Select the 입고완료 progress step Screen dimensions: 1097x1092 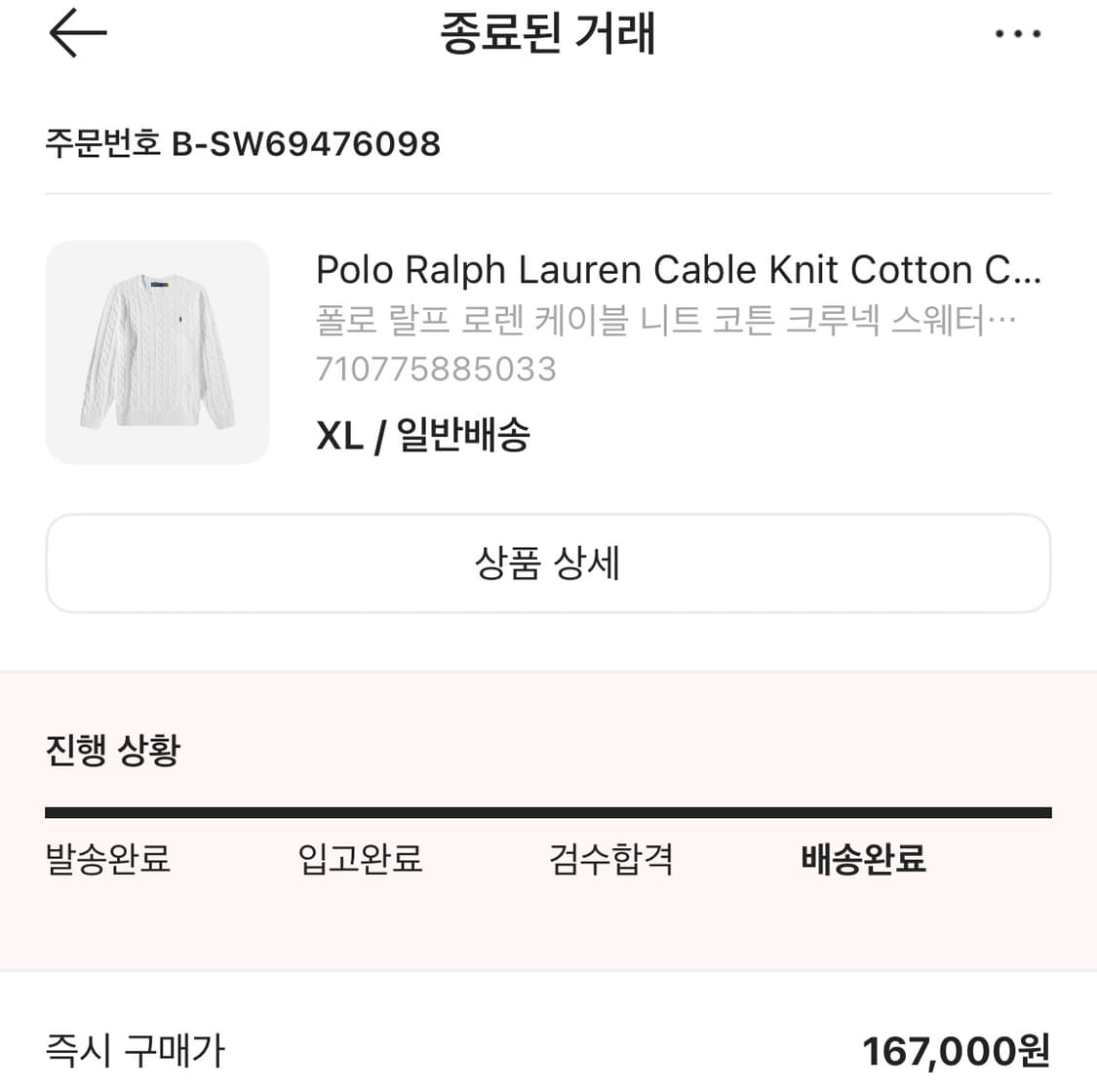[358, 860]
